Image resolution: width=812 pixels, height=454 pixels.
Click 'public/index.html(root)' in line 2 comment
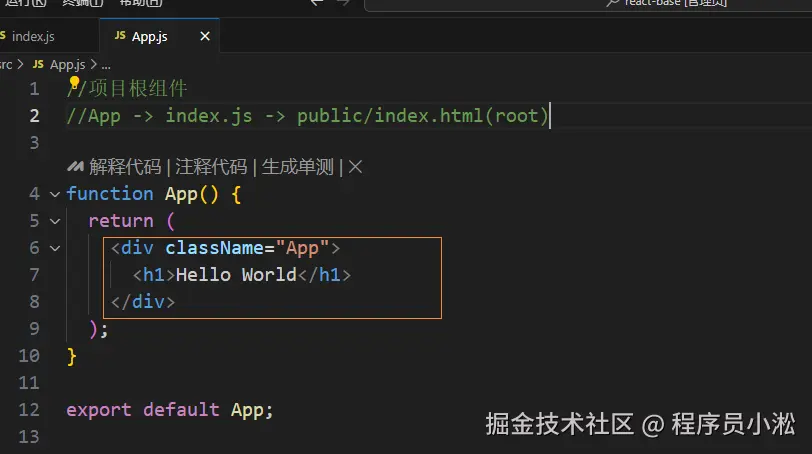[x=422, y=115]
